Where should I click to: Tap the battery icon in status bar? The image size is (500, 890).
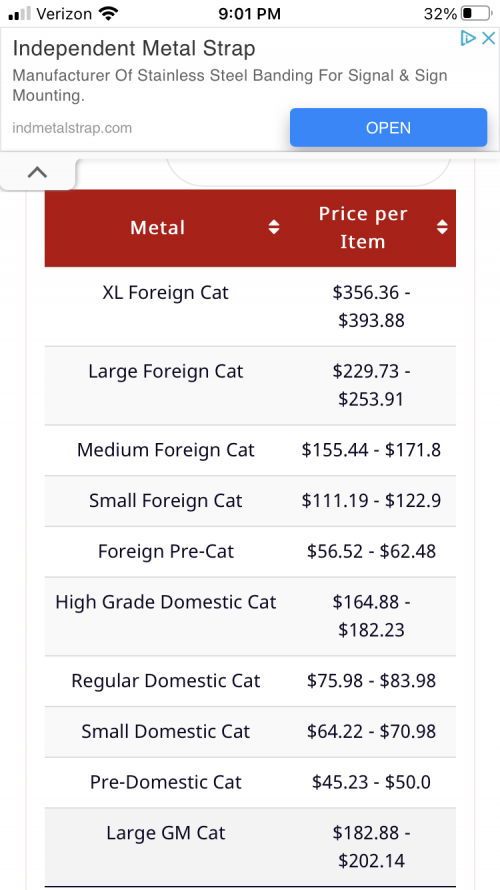476,14
